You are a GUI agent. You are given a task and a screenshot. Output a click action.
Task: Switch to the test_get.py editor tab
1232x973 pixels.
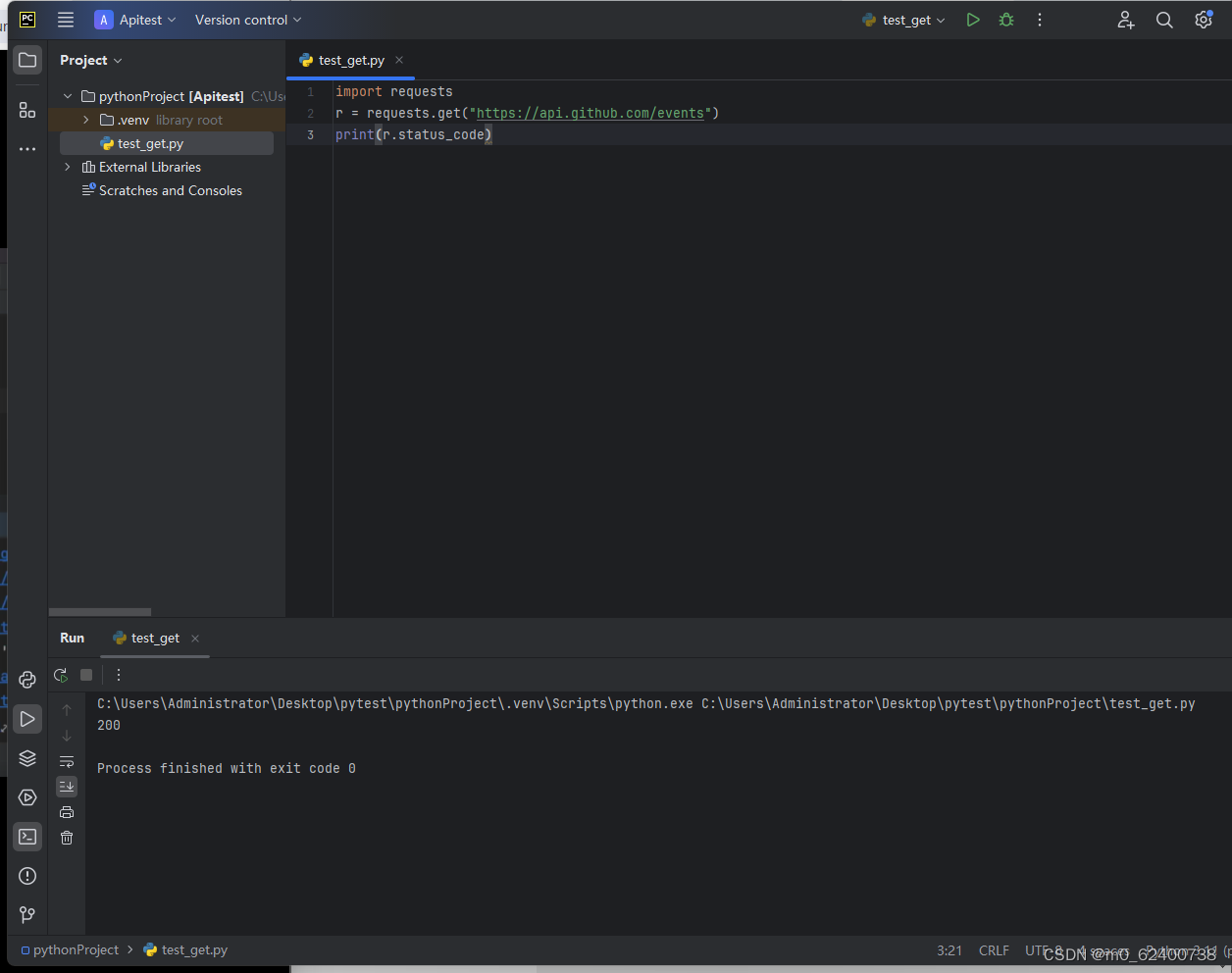(351, 60)
